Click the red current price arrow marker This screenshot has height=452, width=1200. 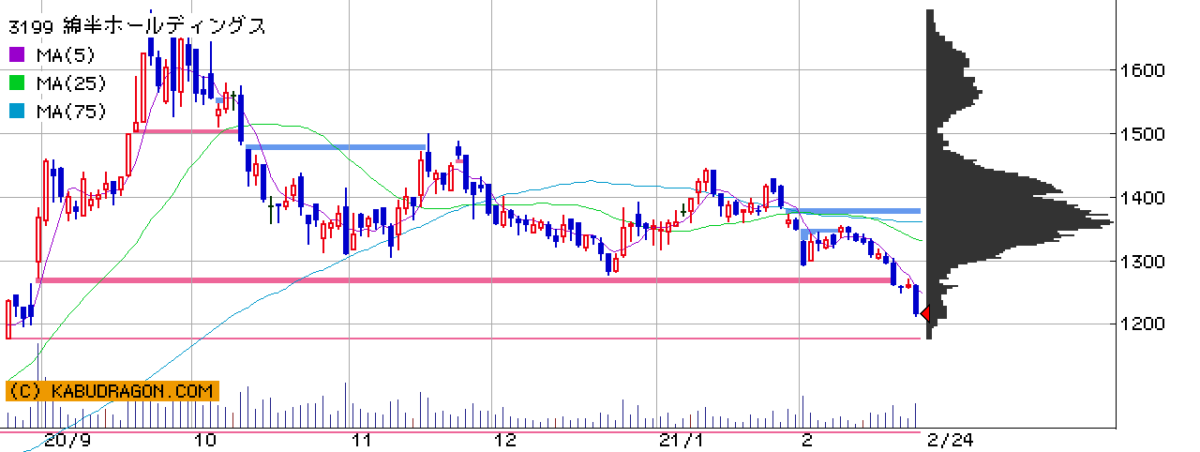pos(925,315)
